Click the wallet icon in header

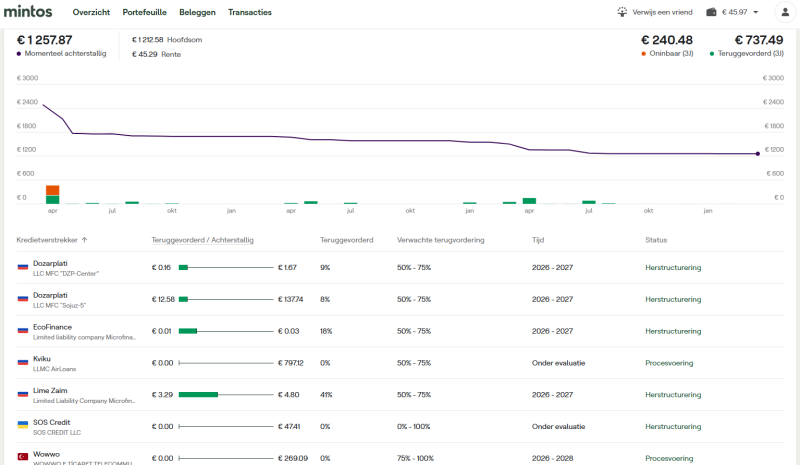coord(711,12)
